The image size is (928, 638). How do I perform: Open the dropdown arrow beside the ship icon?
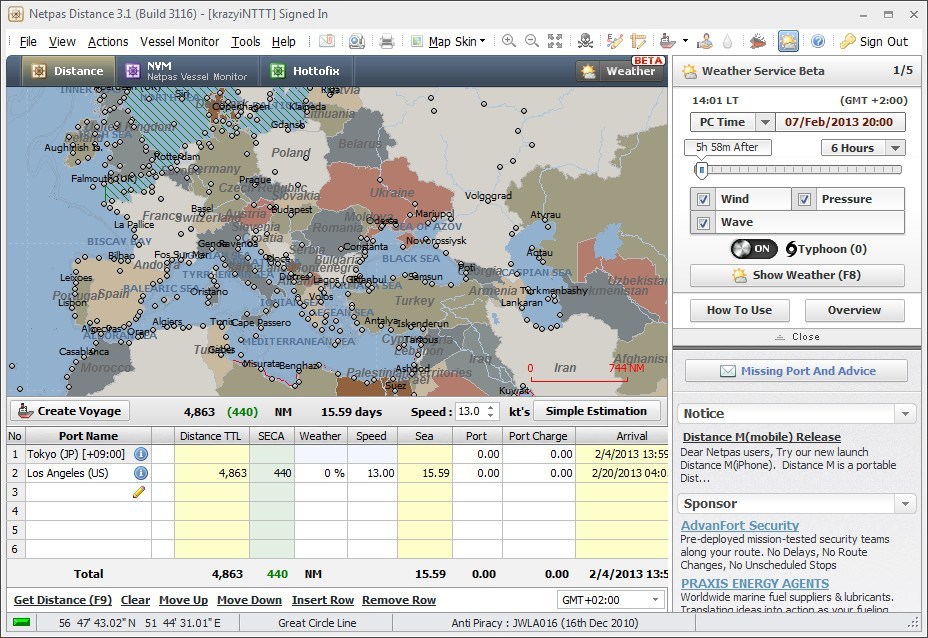point(685,41)
